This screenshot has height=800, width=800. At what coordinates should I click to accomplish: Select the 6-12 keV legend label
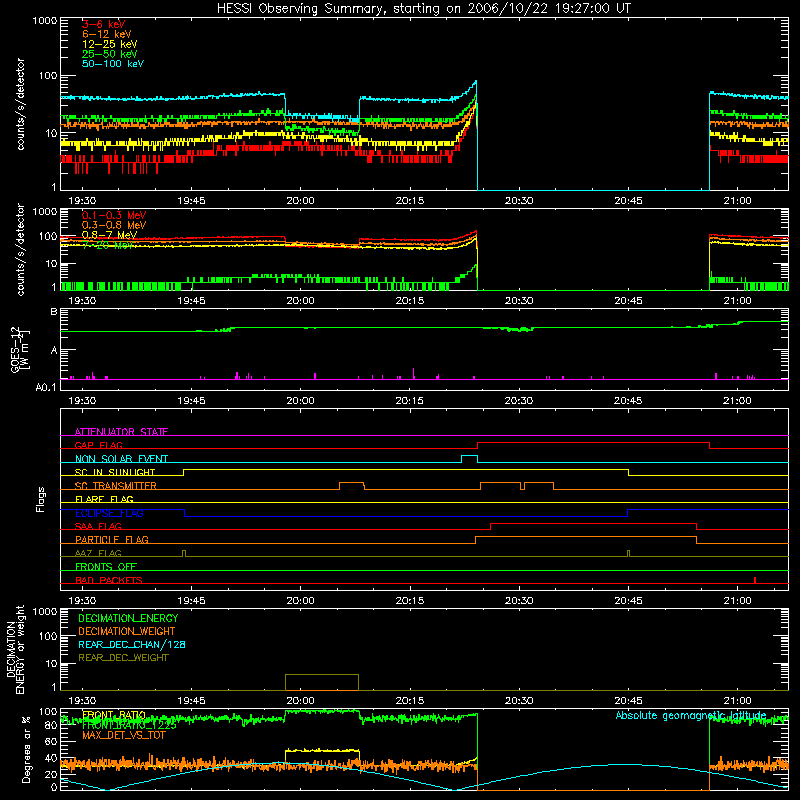coord(107,34)
